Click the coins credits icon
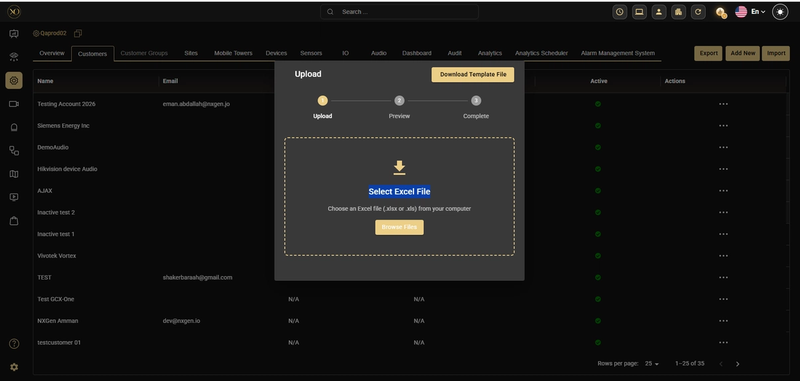Viewport: 800px width, 381px height. coord(720,12)
